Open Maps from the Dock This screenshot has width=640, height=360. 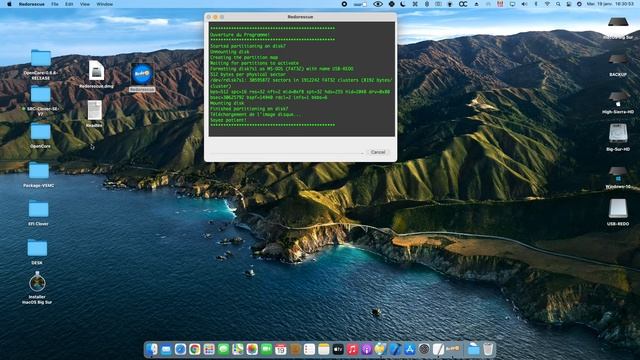click(238, 349)
